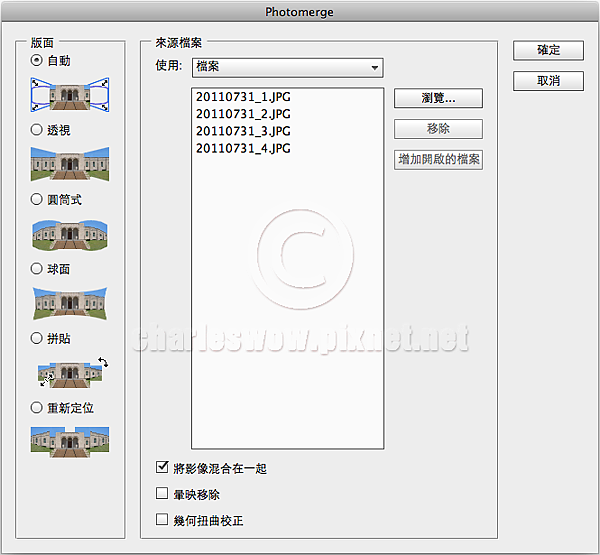This screenshot has width=600, height=555.
Task: Select the 球面 layout radio button
Action: [x=36, y=268]
